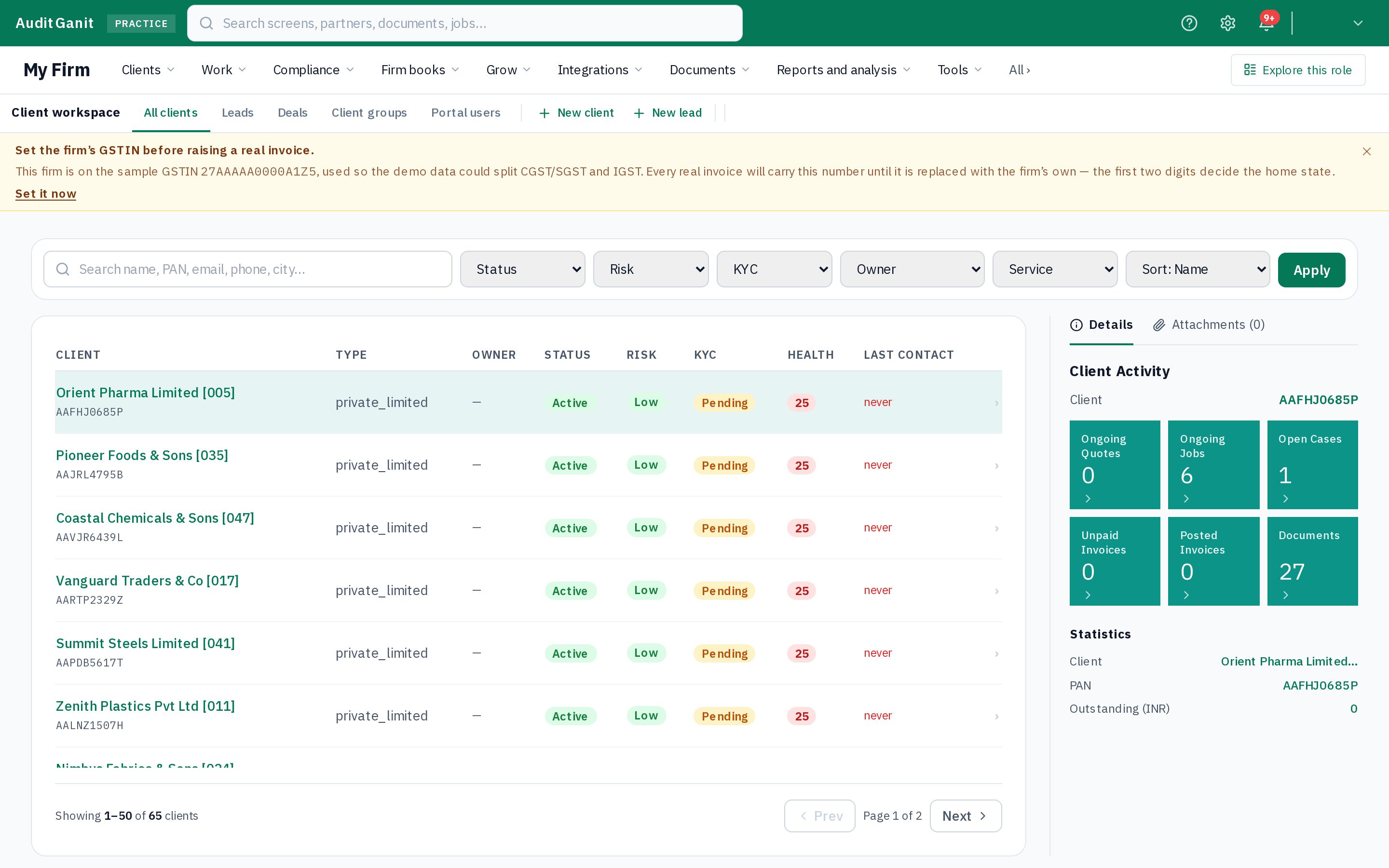Image resolution: width=1389 pixels, height=868 pixels.
Task: Expand the Clients menu
Action: pyautogui.click(x=148, y=70)
